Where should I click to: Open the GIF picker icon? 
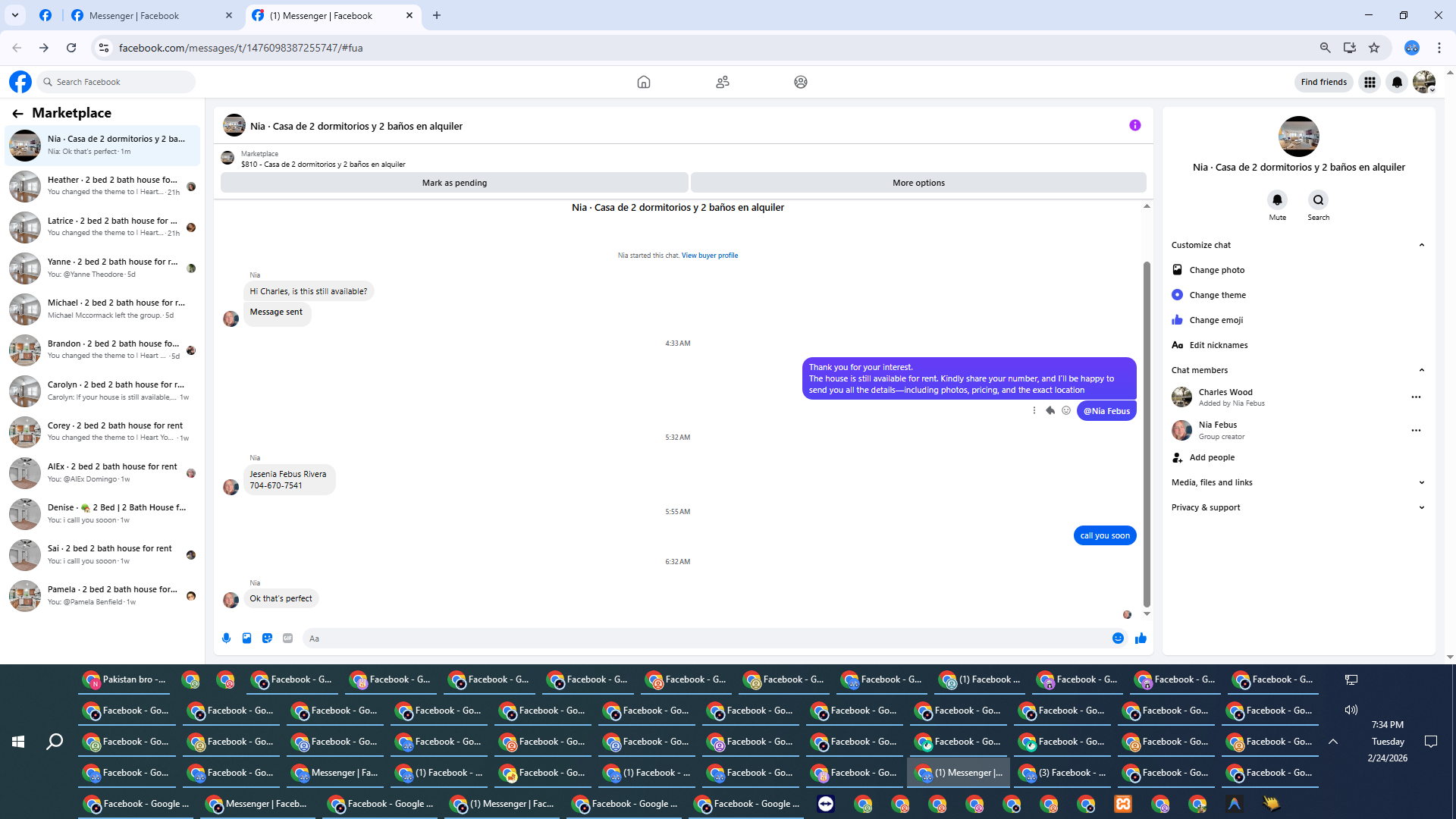(287, 639)
